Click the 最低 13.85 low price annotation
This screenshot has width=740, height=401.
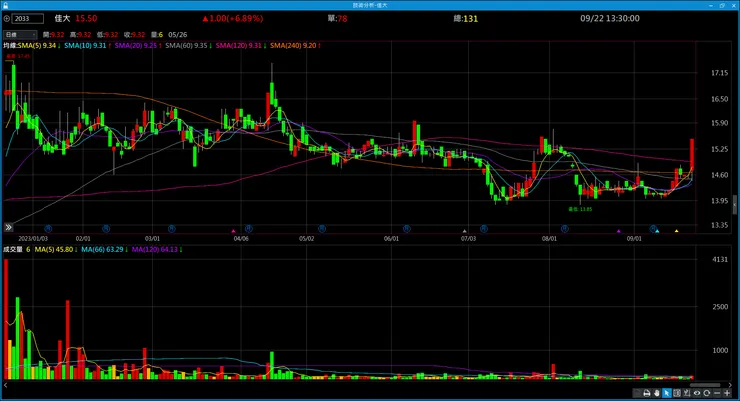pyautogui.click(x=580, y=209)
